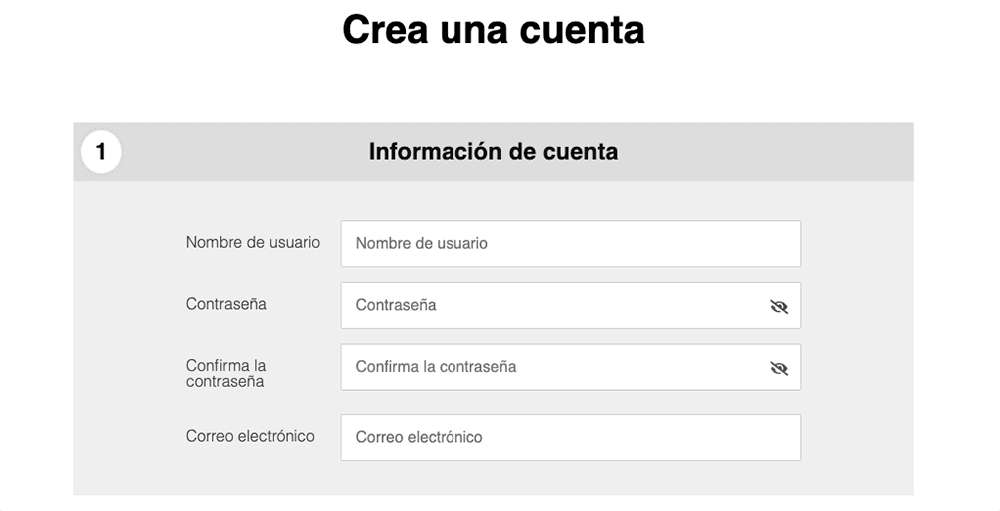The image size is (1000, 511).
Task: Click the "Crea una cuenta" page title
Action: point(493,30)
